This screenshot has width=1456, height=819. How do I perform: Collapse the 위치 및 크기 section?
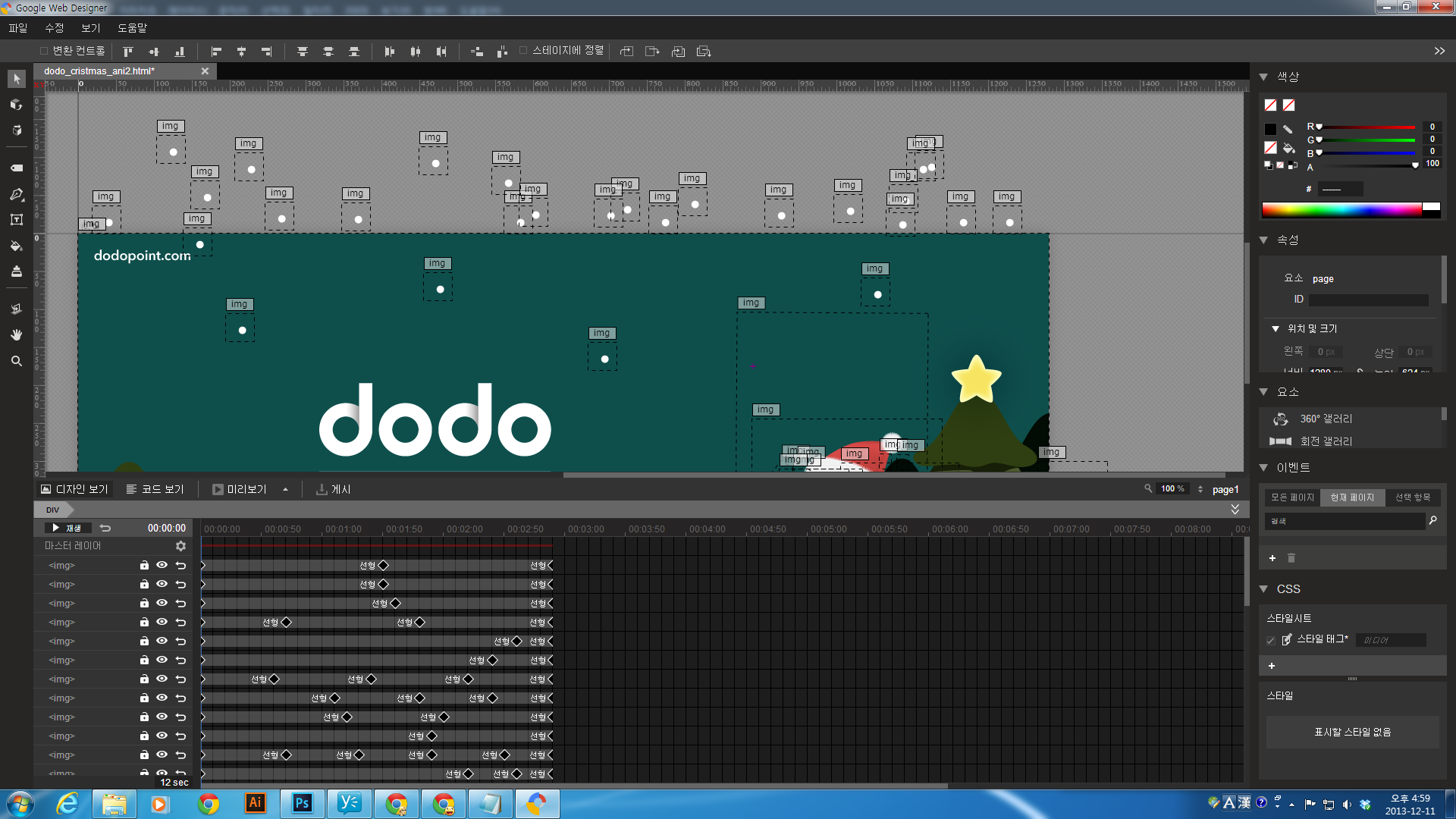(1276, 328)
